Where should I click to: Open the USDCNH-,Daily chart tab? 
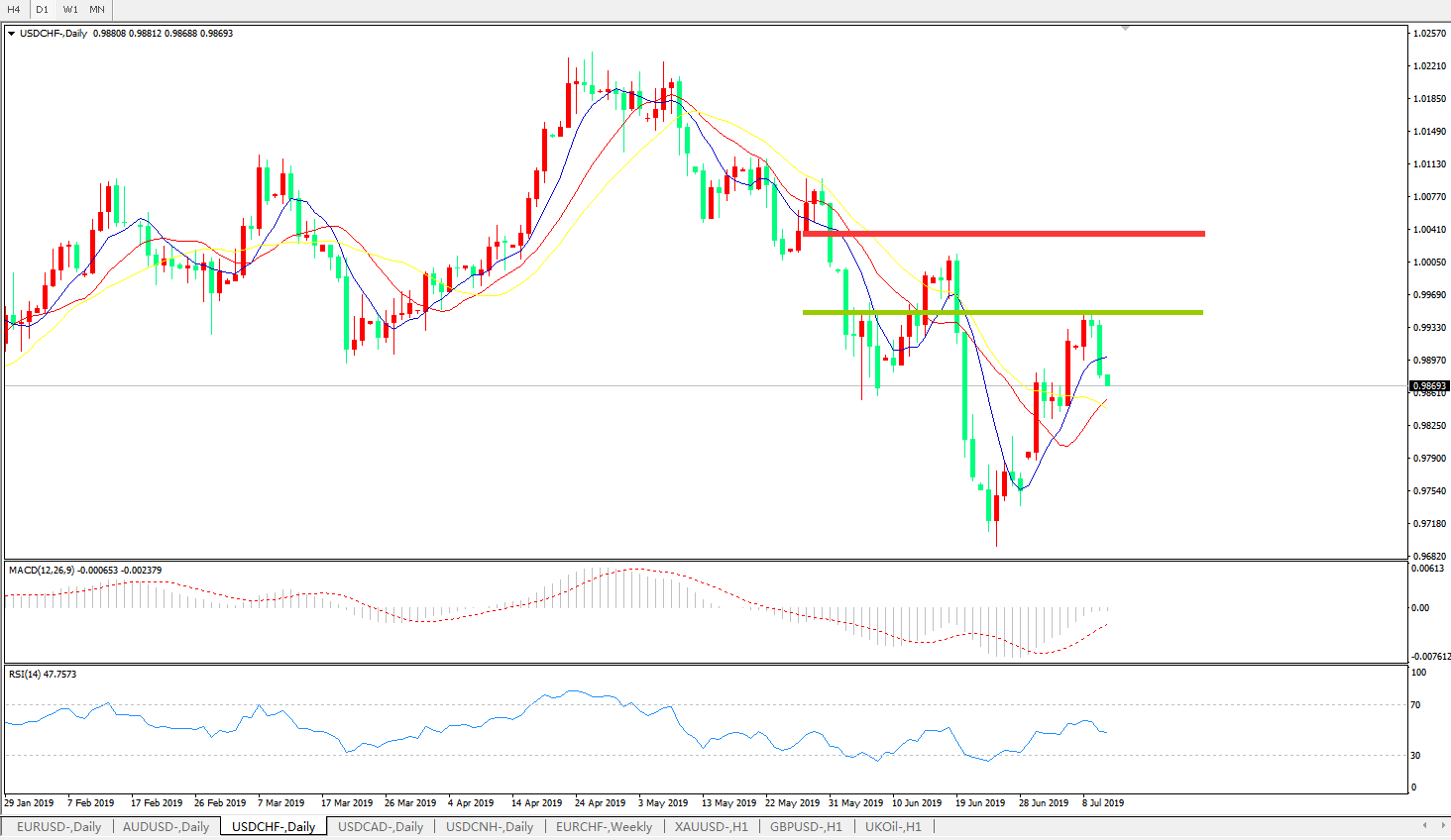[x=489, y=826]
